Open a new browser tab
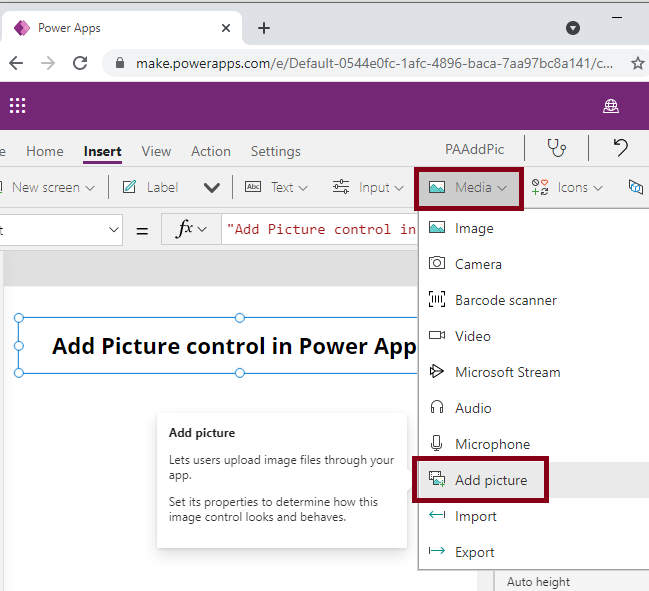Image resolution: width=649 pixels, height=591 pixels. click(x=264, y=28)
